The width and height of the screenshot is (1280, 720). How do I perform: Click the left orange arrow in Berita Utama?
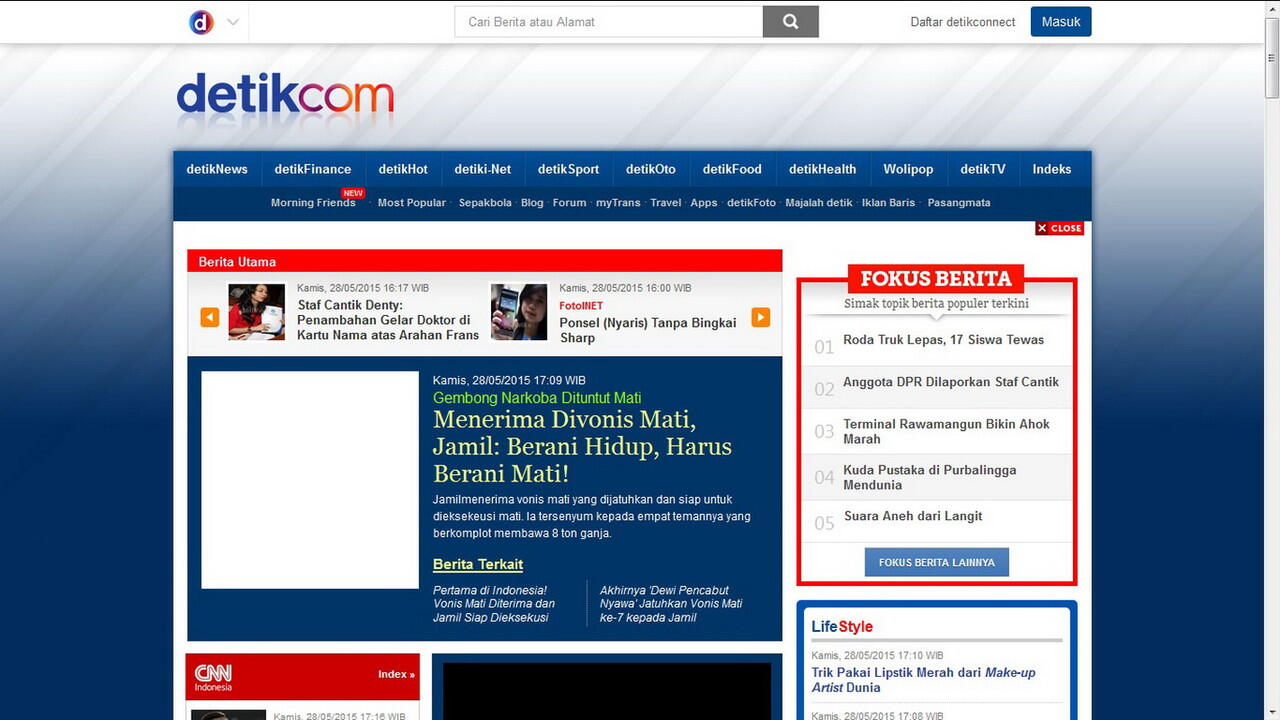pos(210,317)
